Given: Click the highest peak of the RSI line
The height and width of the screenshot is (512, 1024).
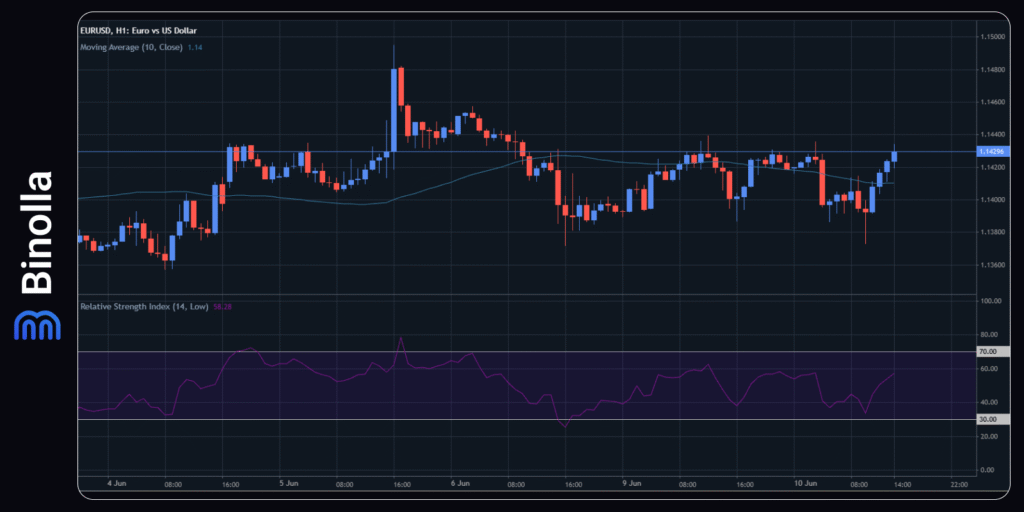Looking at the screenshot, I should pyautogui.click(x=401, y=339).
